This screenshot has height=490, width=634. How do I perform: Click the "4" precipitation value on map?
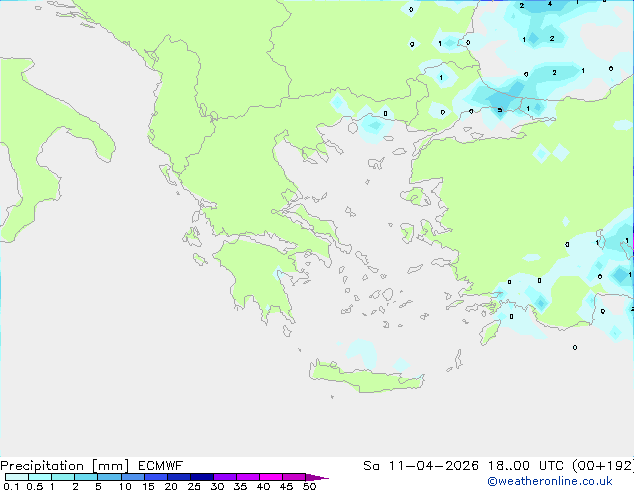tap(549, 4)
